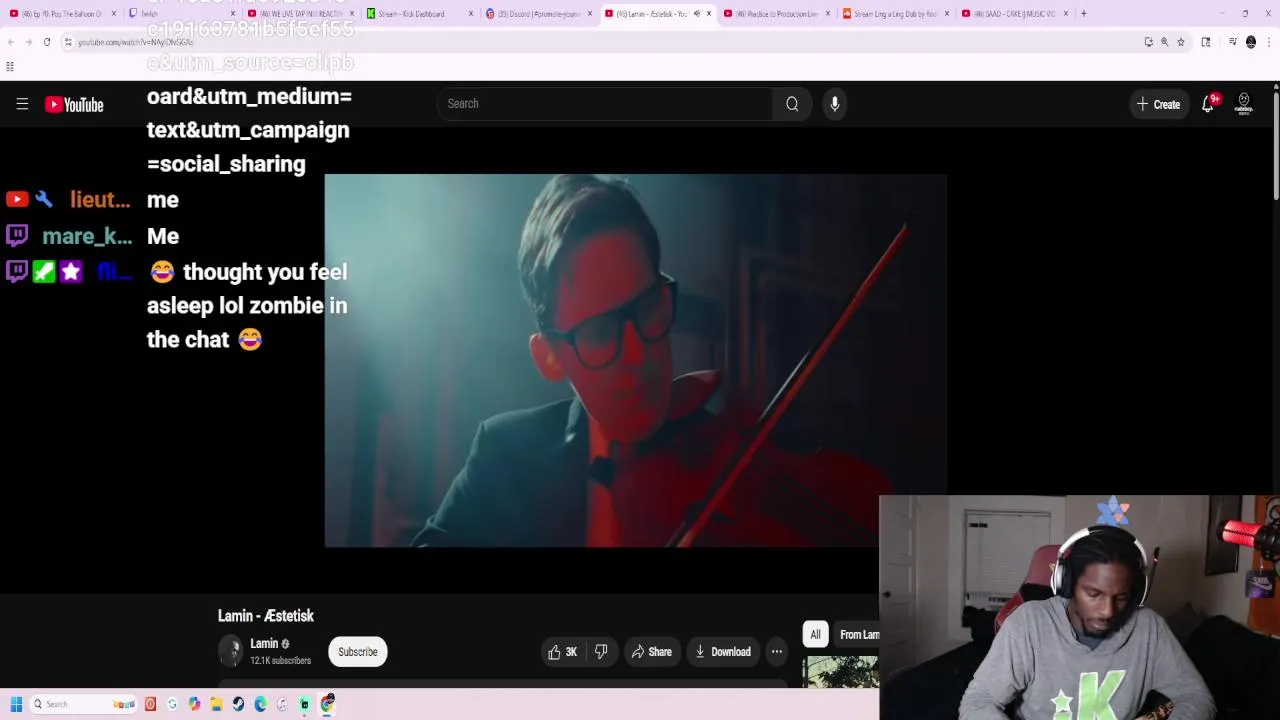Viewport: 1280px width, 720px height.
Task: Open Microsoft Edge from the taskbar
Action: 260,704
